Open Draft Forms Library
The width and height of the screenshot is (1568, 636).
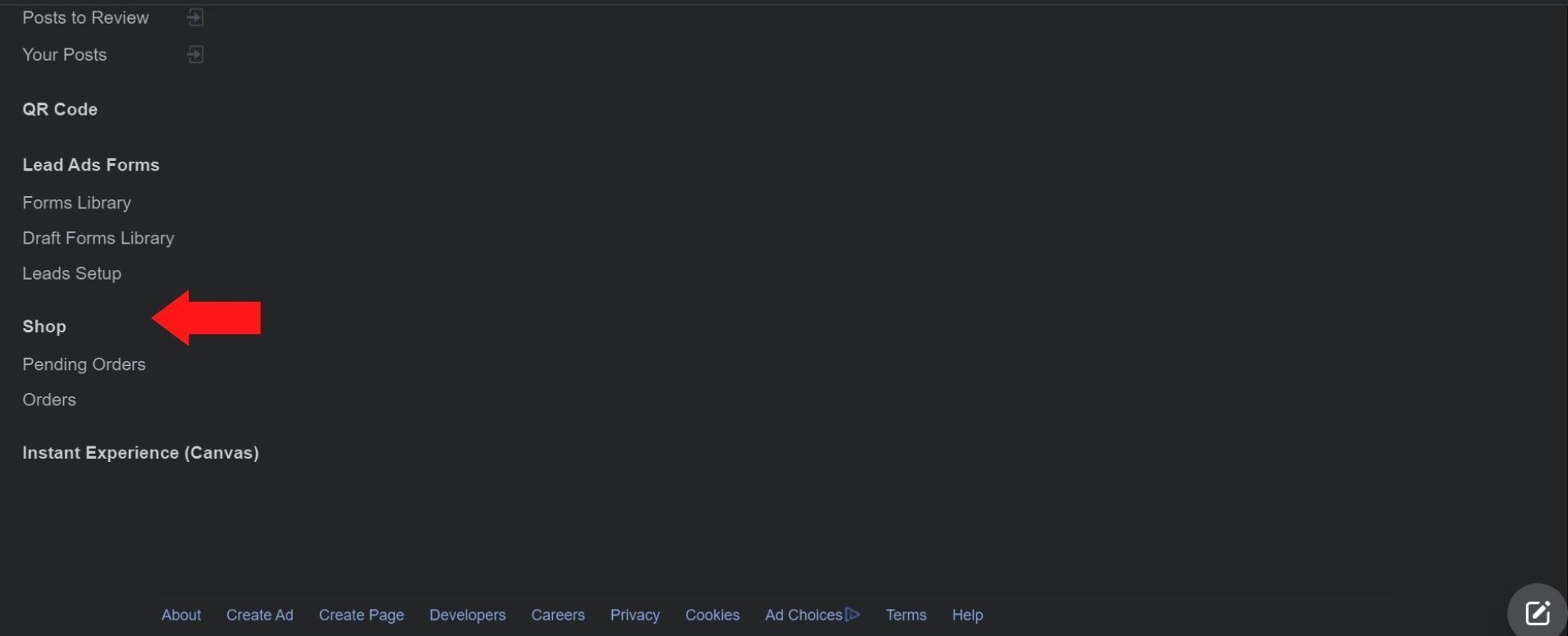pos(98,238)
